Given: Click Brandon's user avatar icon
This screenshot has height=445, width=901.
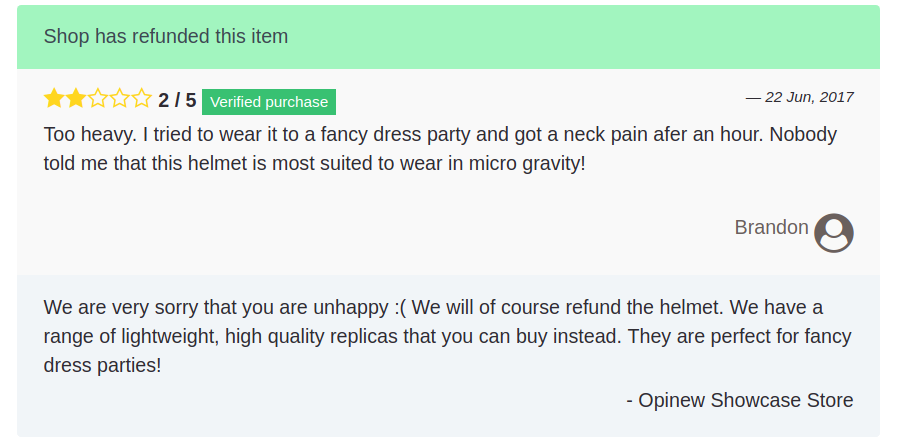Looking at the screenshot, I should [834, 233].
